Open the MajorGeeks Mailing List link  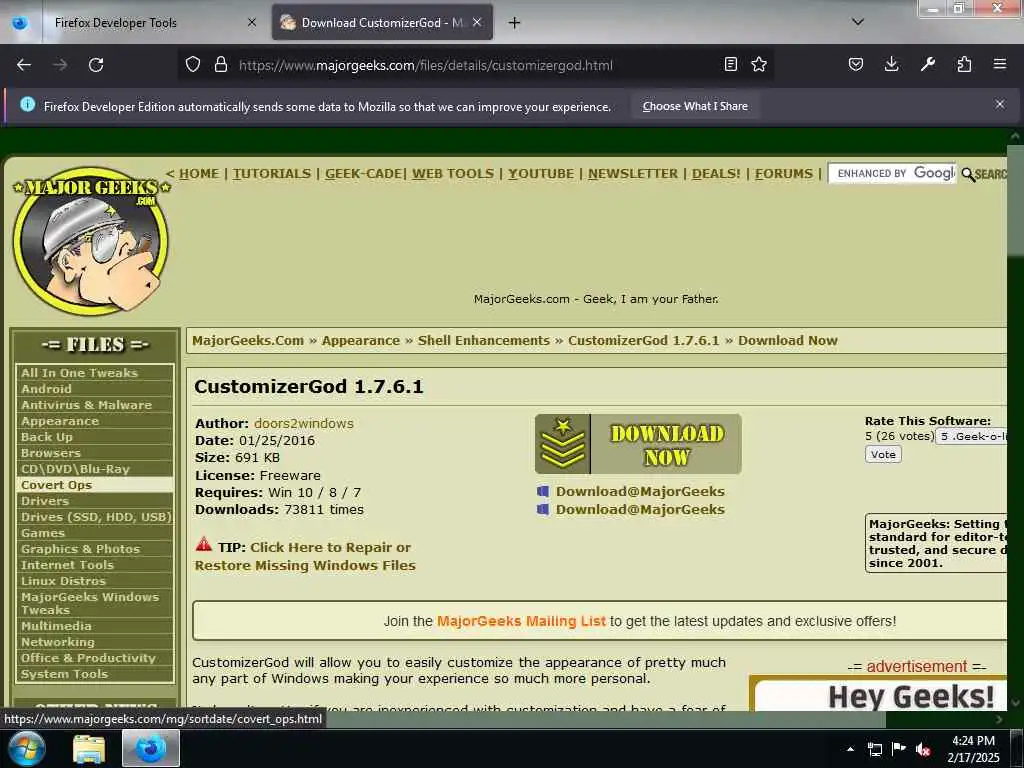coord(521,621)
